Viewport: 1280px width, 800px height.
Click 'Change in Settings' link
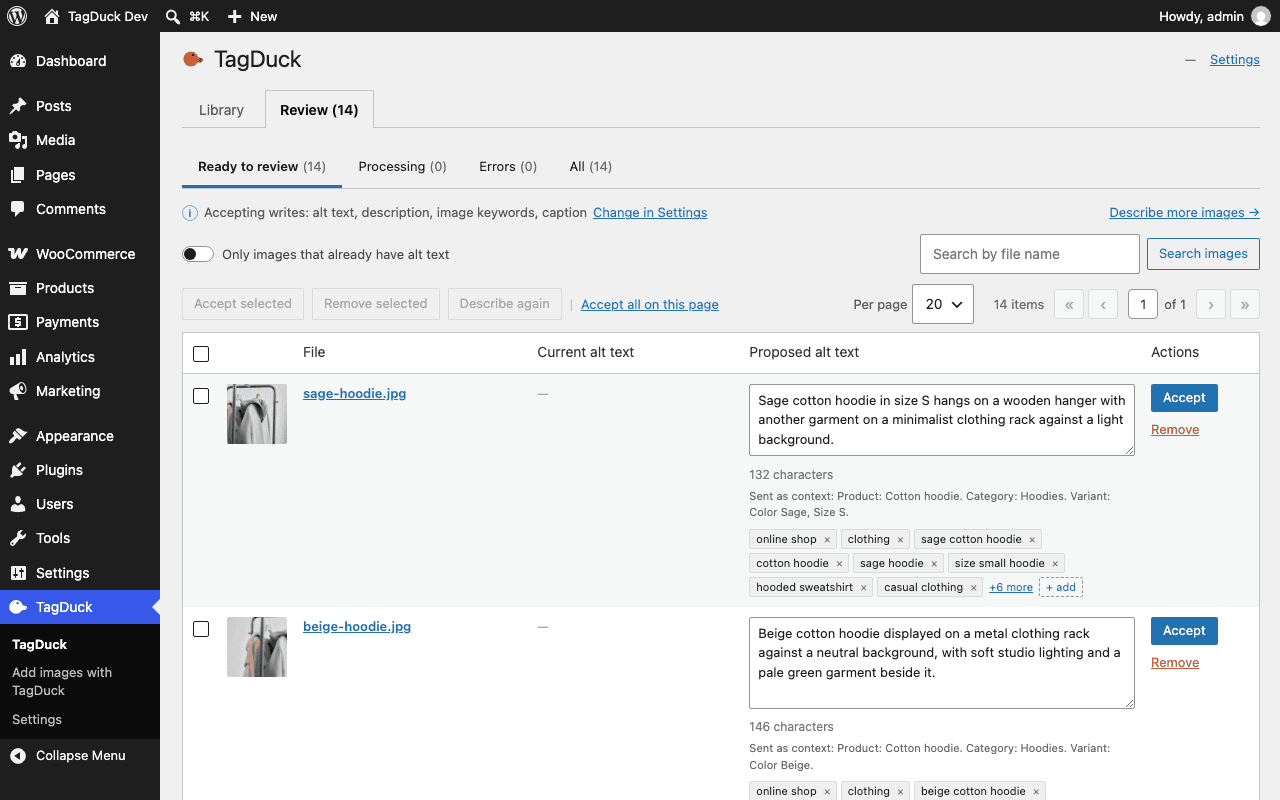point(650,213)
